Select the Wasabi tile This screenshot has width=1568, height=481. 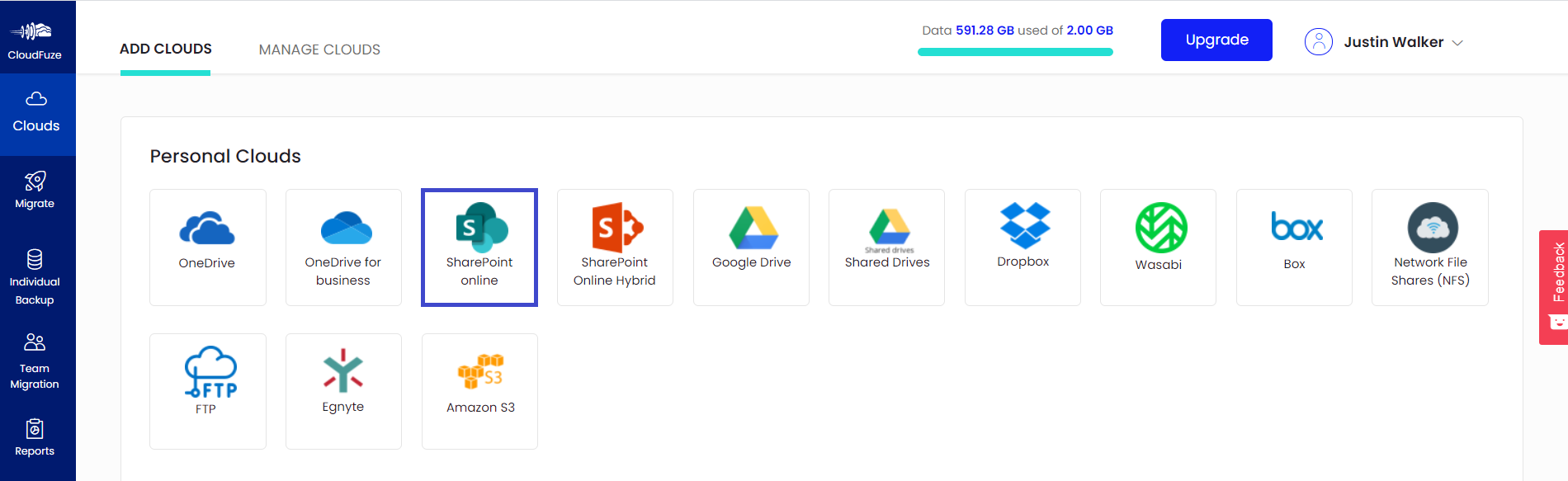click(1158, 248)
